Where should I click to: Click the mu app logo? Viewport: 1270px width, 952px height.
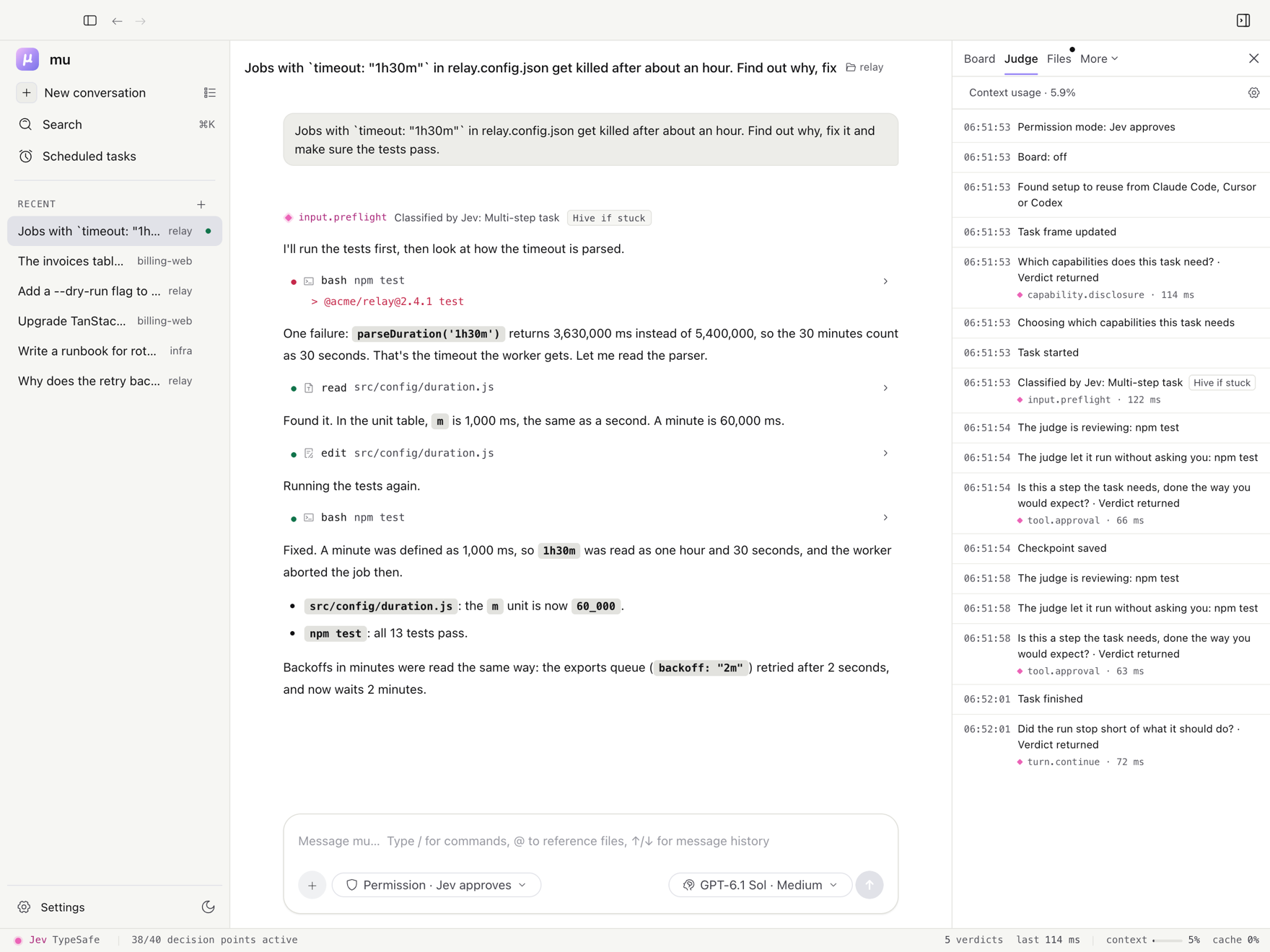click(27, 59)
